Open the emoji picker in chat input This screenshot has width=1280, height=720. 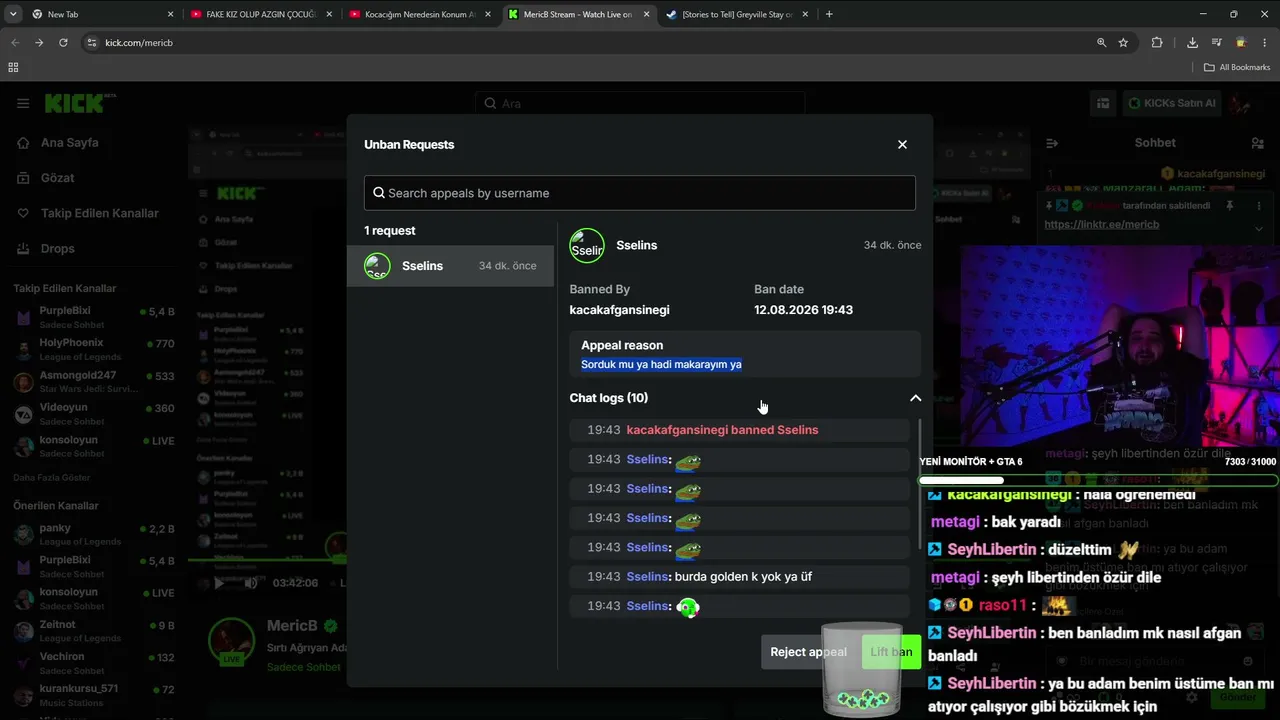[1248, 661]
